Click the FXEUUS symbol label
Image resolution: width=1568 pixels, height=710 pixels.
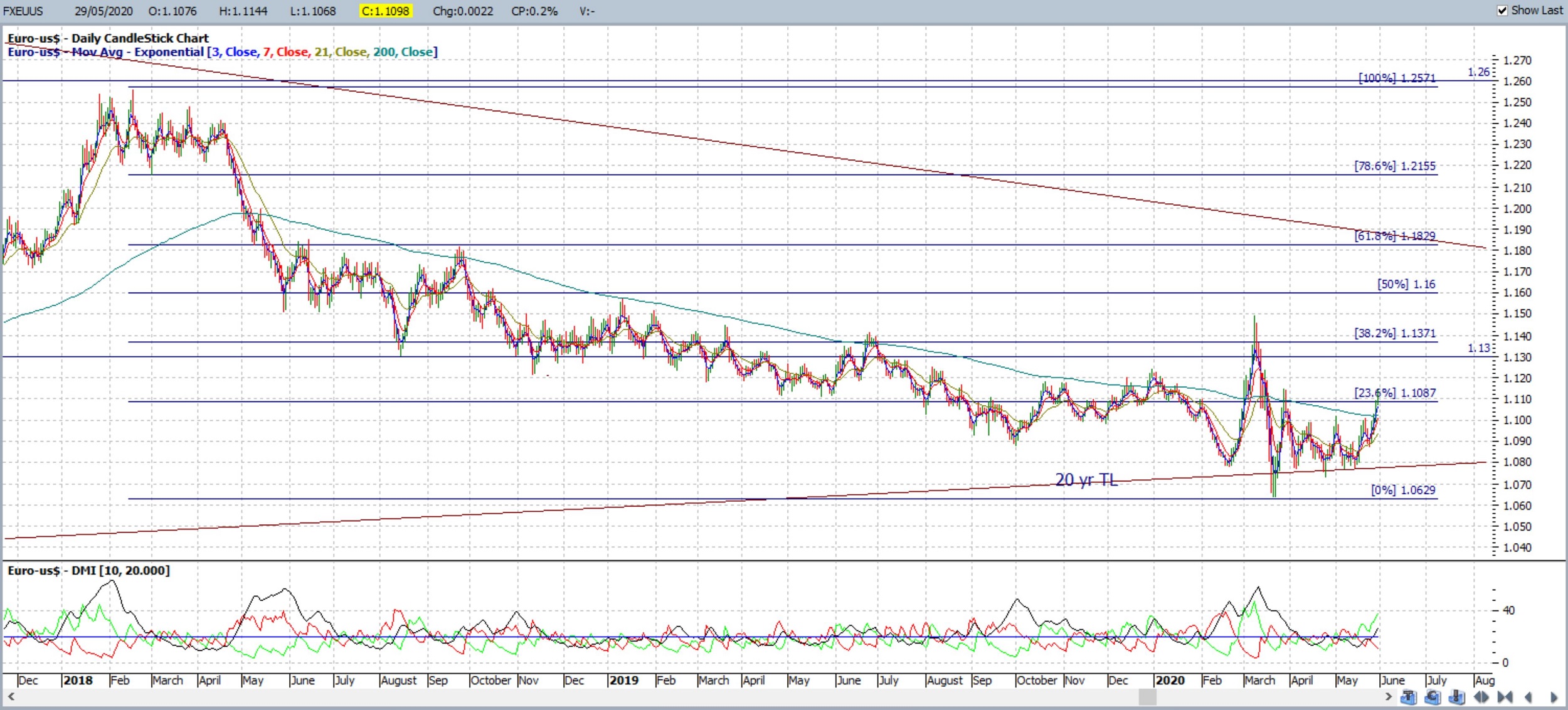(23, 11)
